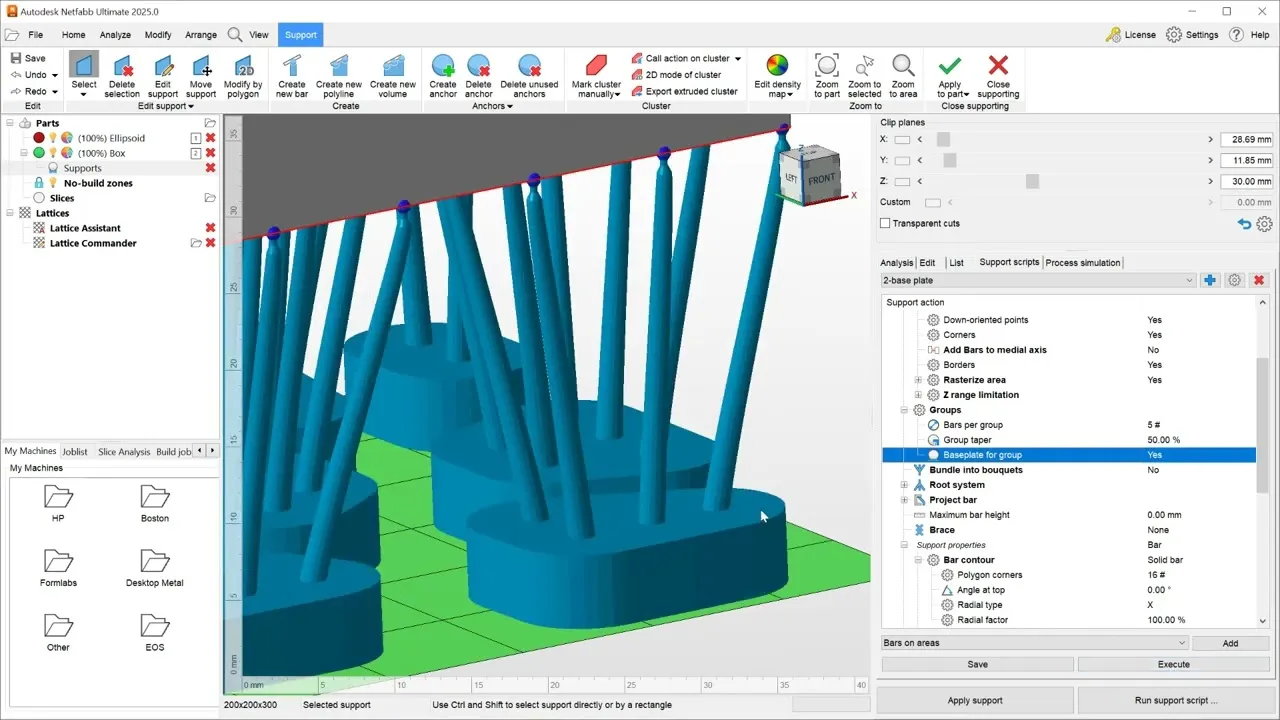The width and height of the screenshot is (1280, 720).
Task: Switch to the Arrange ribbon tab
Action: (x=201, y=35)
